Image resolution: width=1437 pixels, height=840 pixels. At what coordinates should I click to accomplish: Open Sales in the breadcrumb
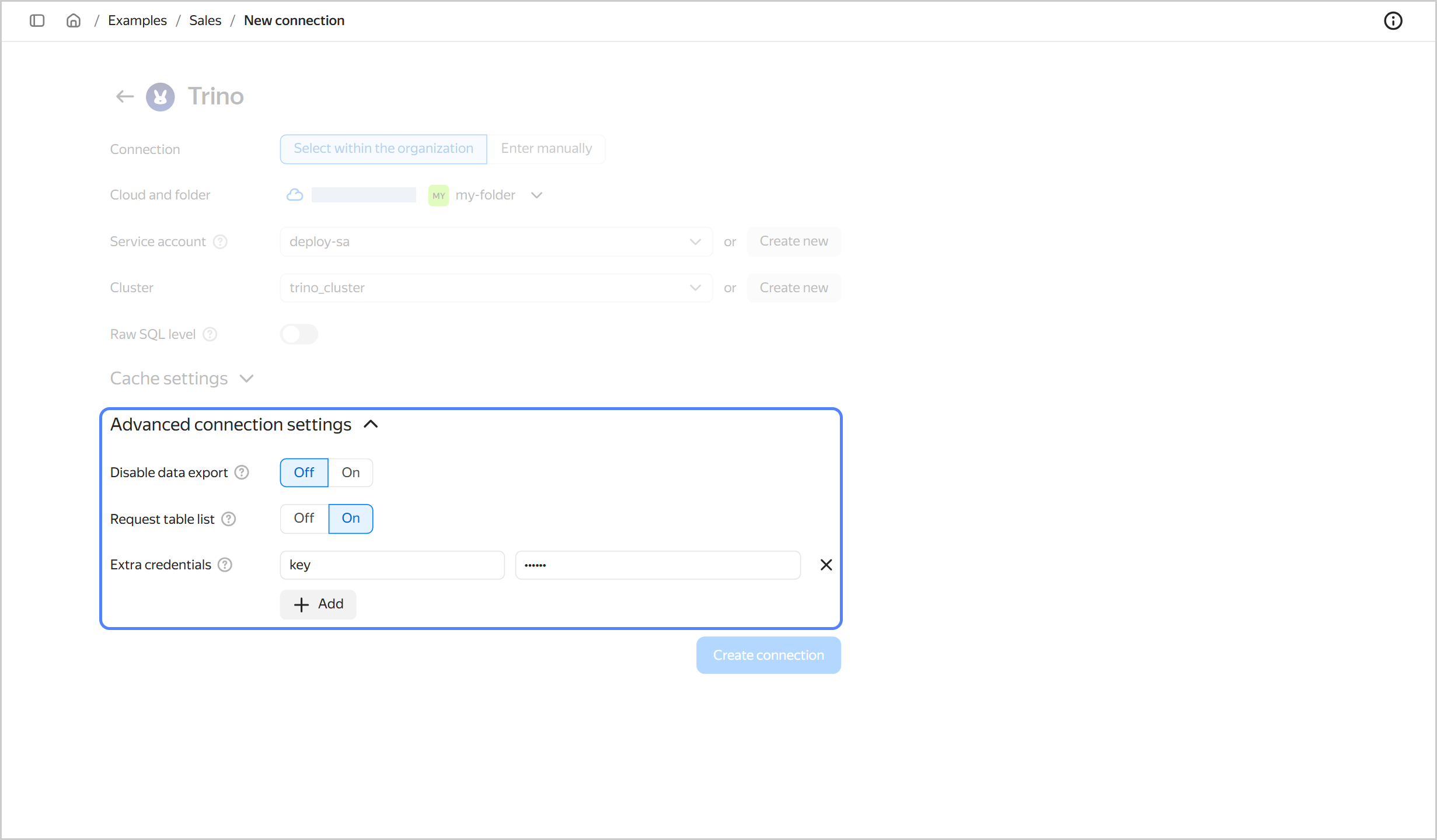(205, 20)
